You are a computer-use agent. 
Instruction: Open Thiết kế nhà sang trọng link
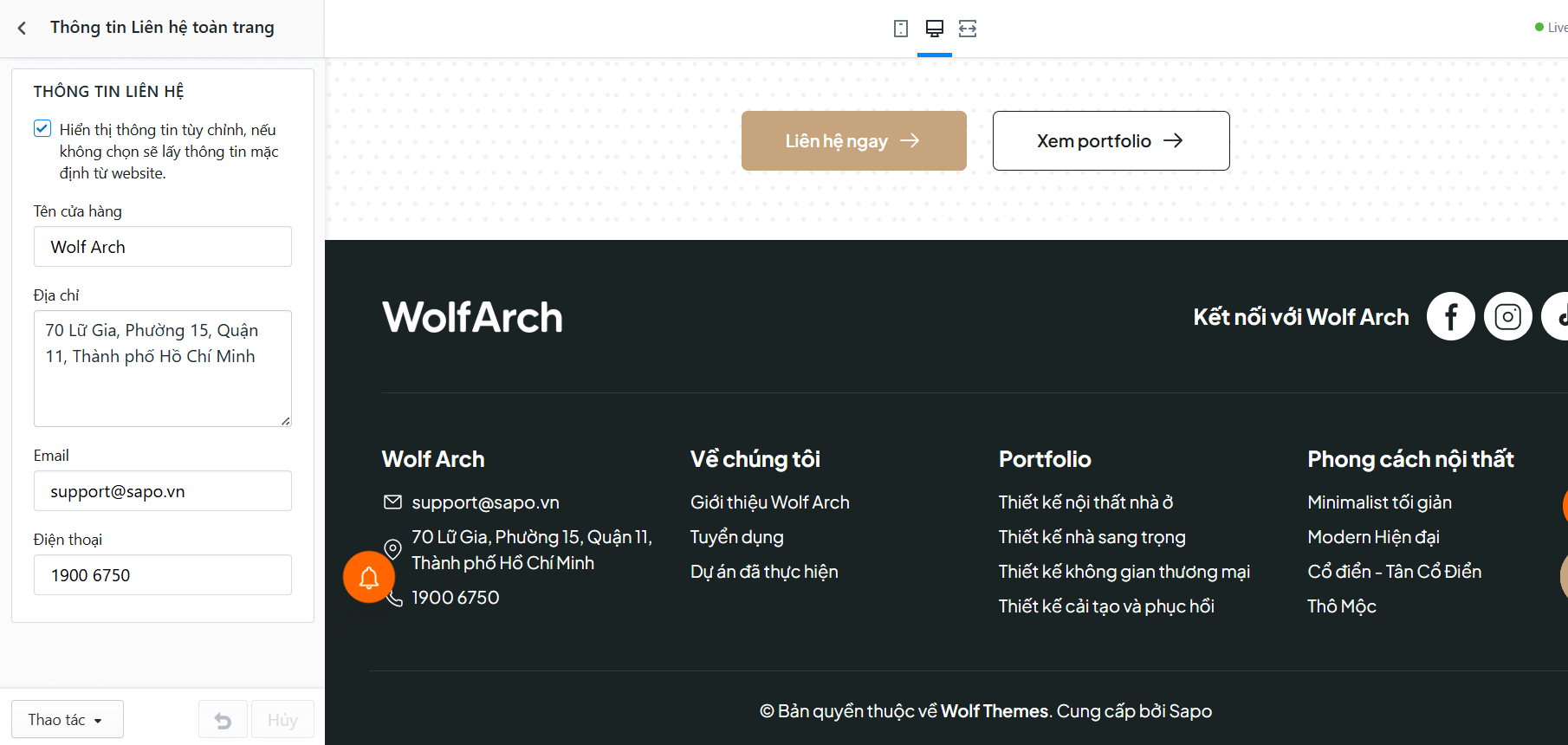[x=1092, y=537]
